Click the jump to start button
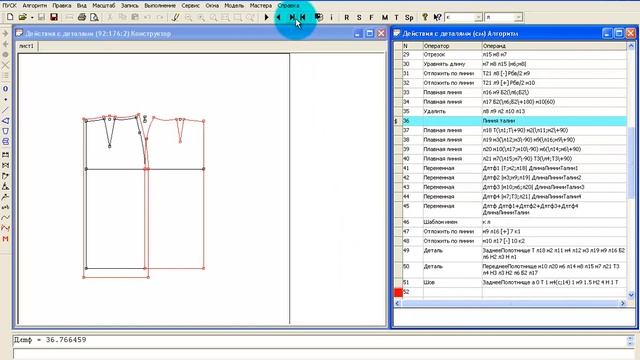Screen dimensions: 640x360 click(303, 17)
